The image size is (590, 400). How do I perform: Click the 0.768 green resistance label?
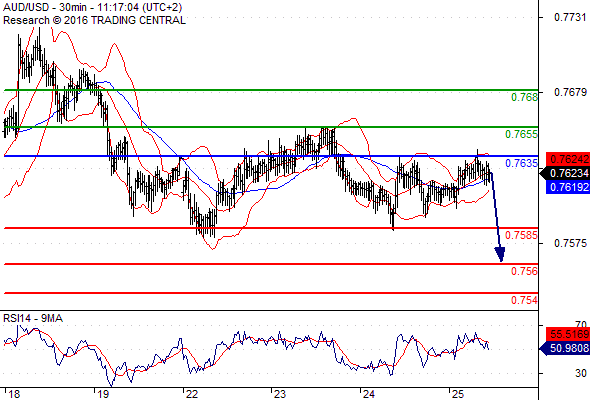pyautogui.click(x=524, y=97)
